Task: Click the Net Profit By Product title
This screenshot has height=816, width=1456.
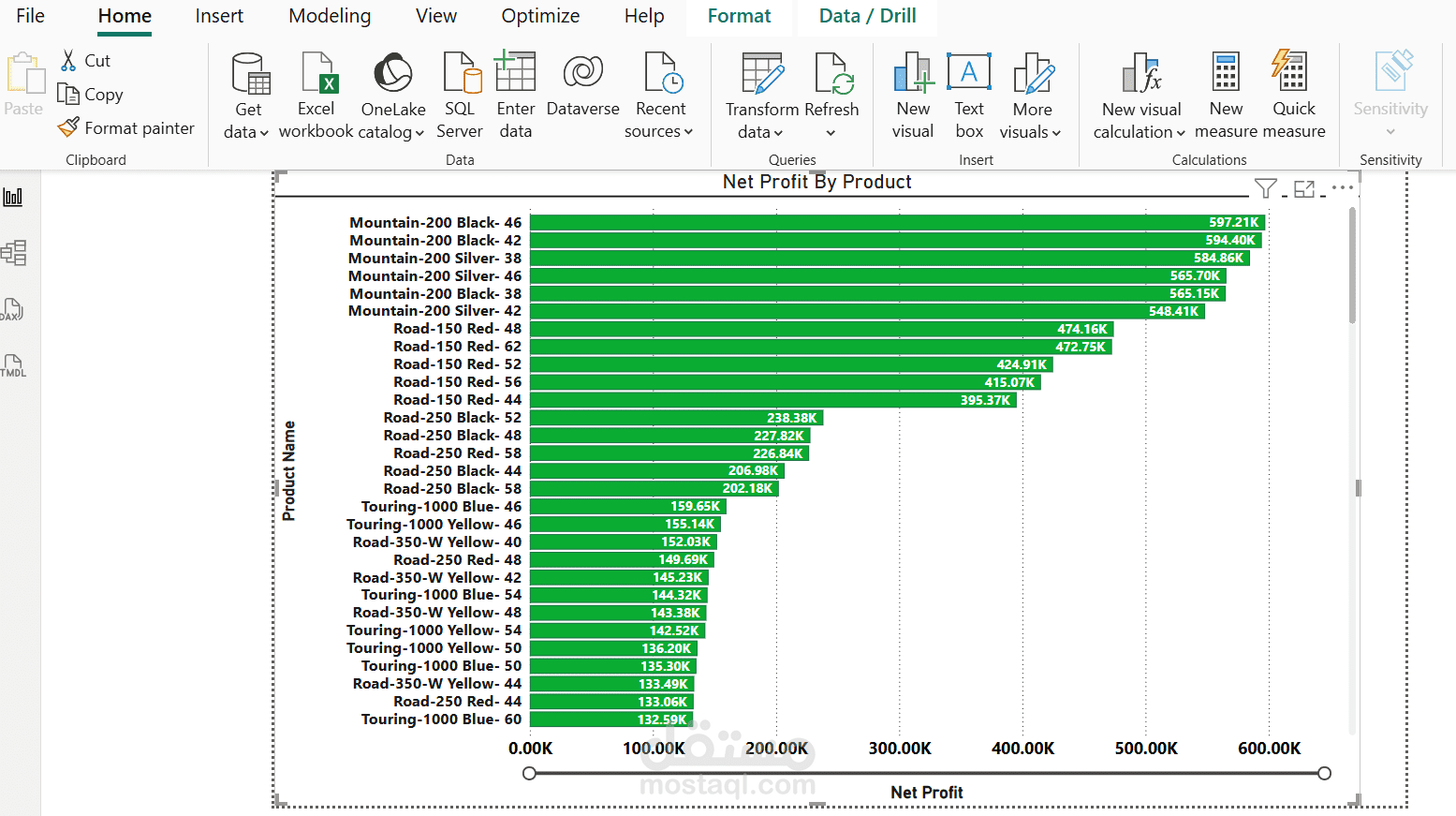Action: (816, 182)
